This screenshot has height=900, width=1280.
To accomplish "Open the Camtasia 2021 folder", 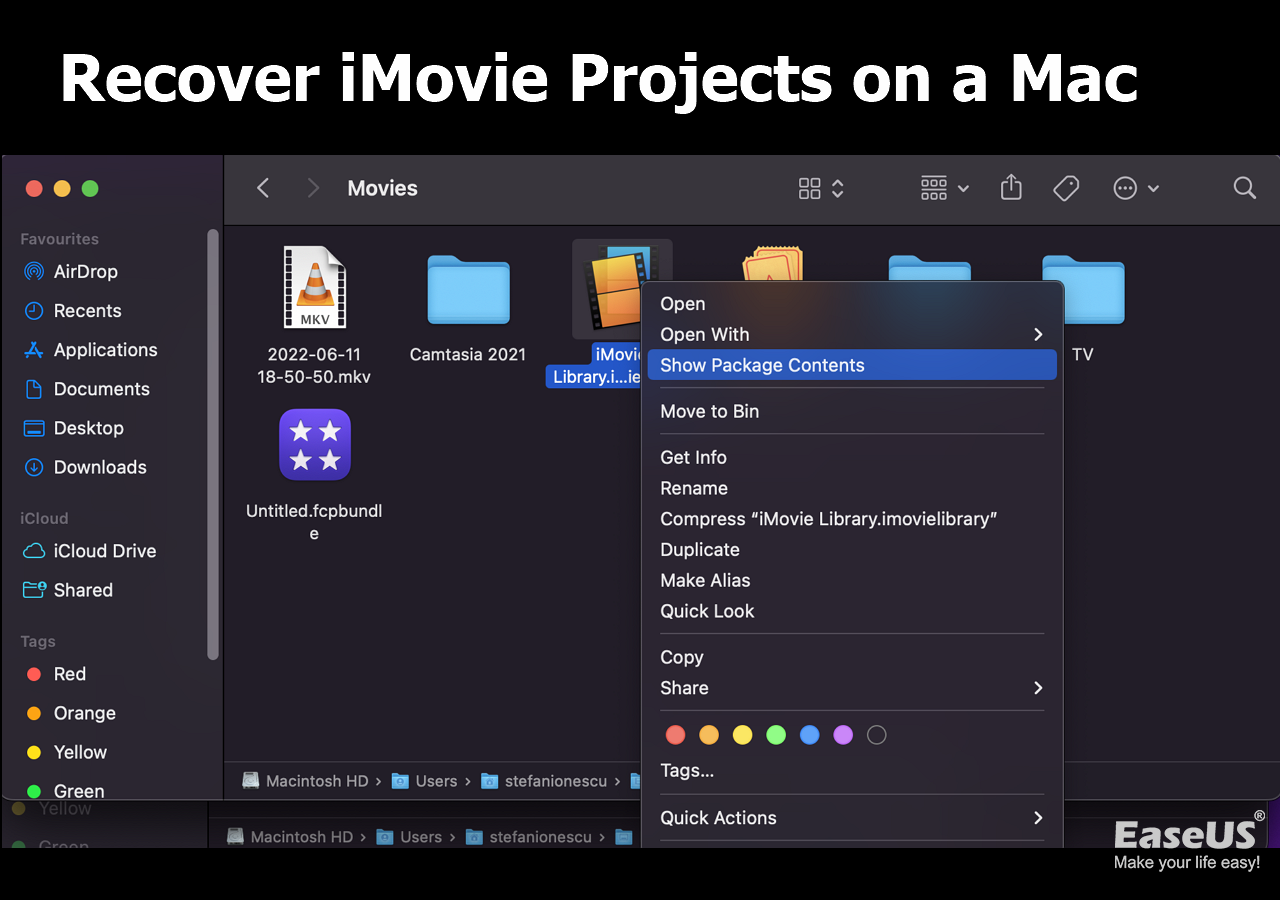I will click(x=467, y=290).
